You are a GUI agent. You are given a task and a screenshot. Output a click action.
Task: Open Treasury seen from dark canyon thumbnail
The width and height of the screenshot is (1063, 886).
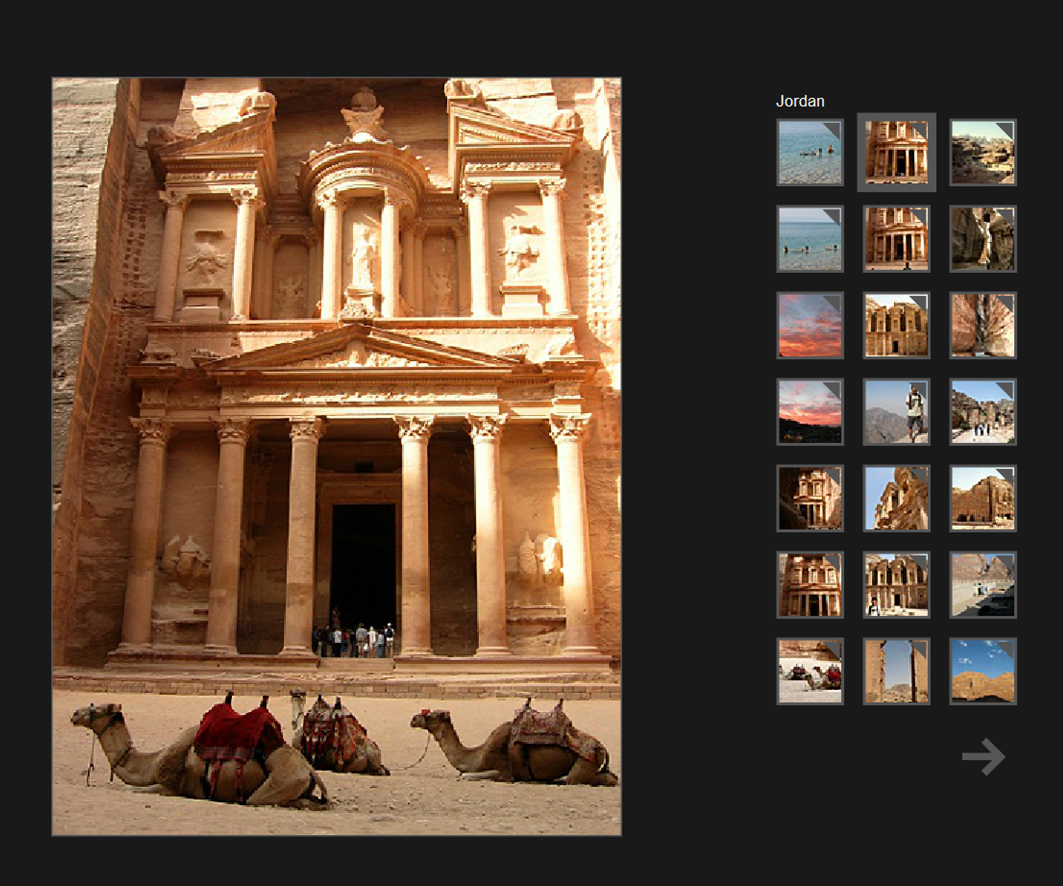tap(810, 498)
